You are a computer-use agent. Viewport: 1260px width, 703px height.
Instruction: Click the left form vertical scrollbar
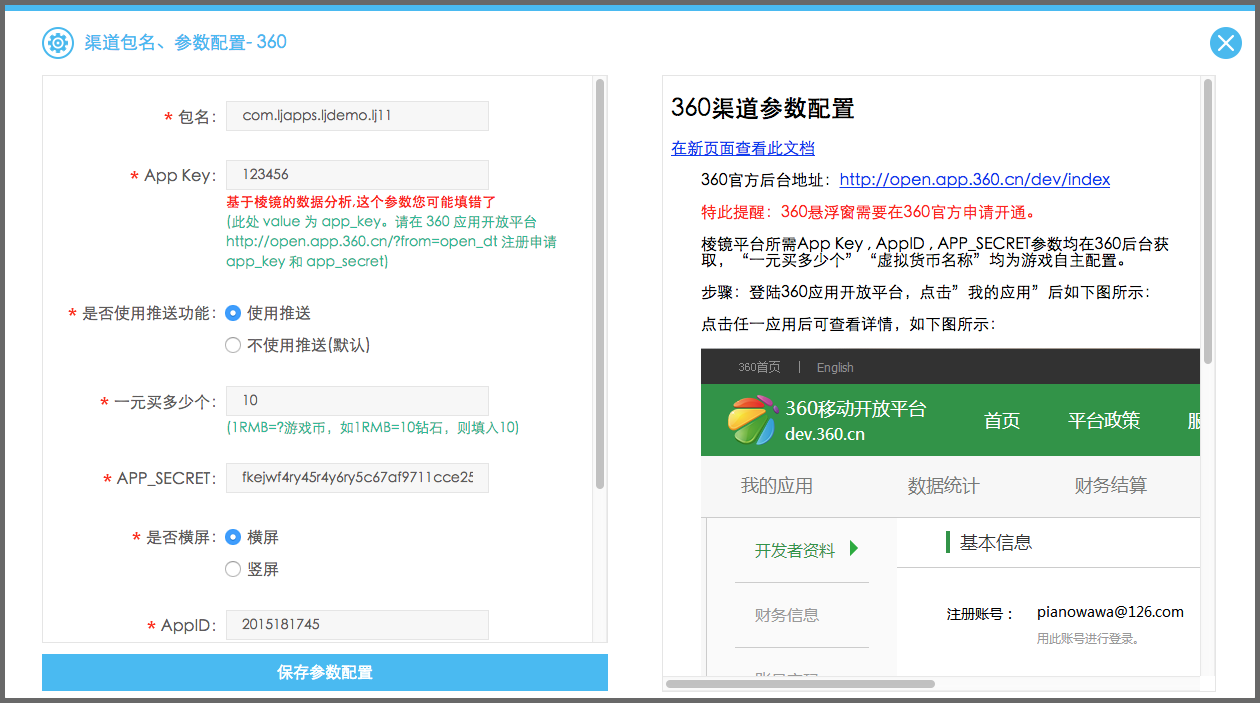(x=600, y=284)
